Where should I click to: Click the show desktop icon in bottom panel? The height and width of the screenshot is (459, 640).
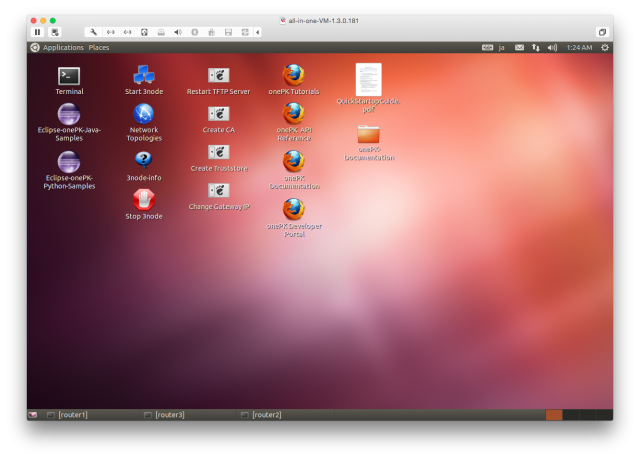click(33, 415)
